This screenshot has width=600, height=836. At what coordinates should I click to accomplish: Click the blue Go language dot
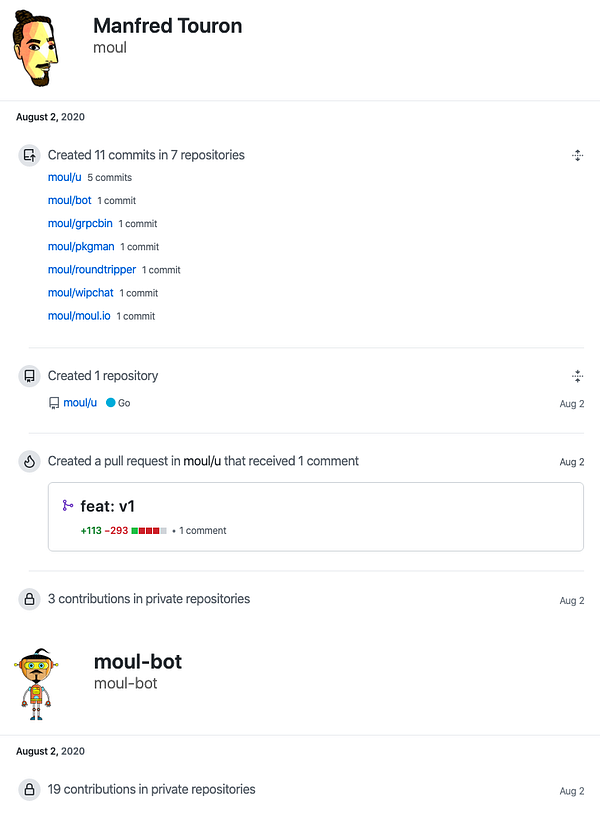click(110, 403)
